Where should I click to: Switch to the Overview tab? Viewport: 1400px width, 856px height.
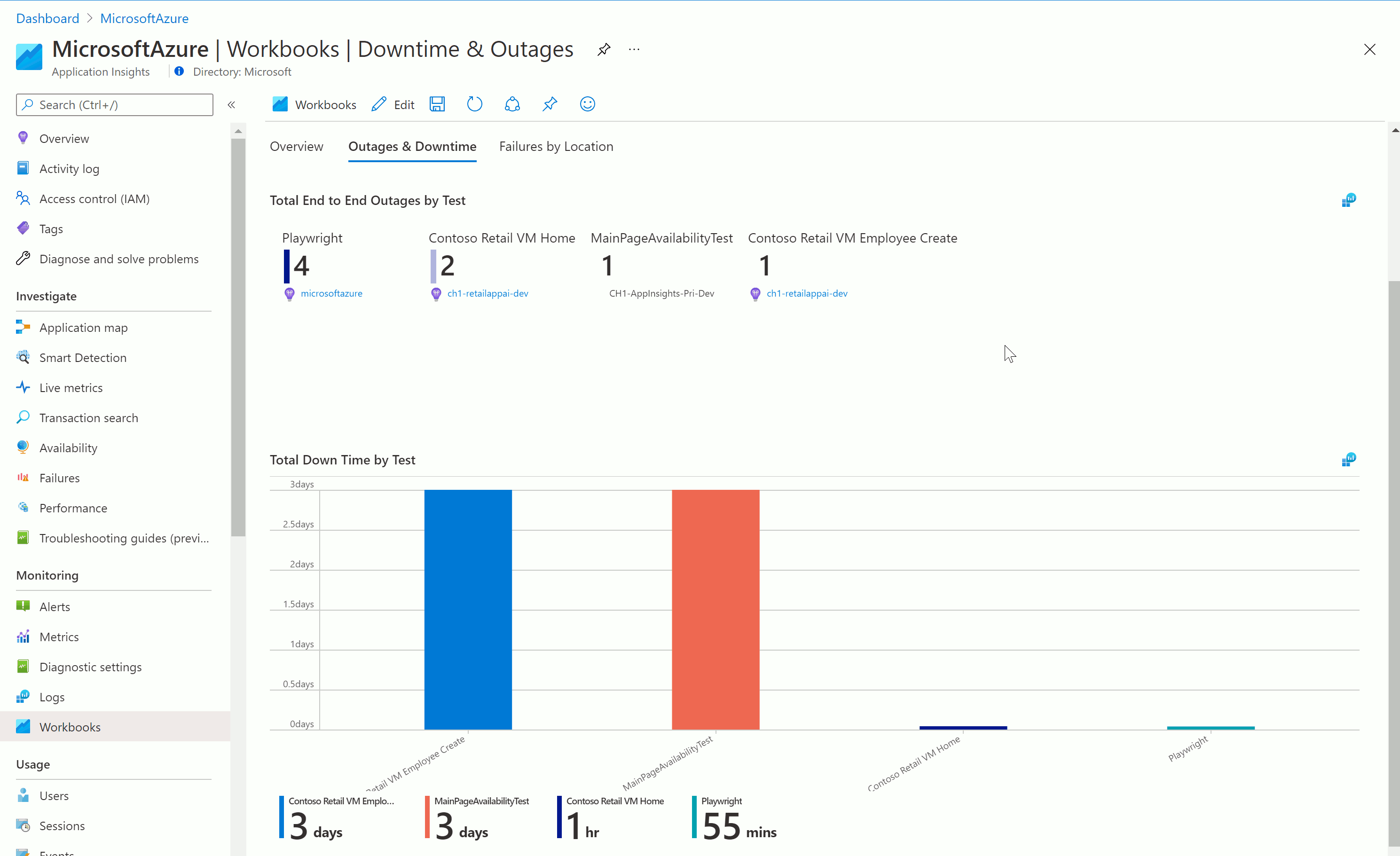(x=297, y=147)
